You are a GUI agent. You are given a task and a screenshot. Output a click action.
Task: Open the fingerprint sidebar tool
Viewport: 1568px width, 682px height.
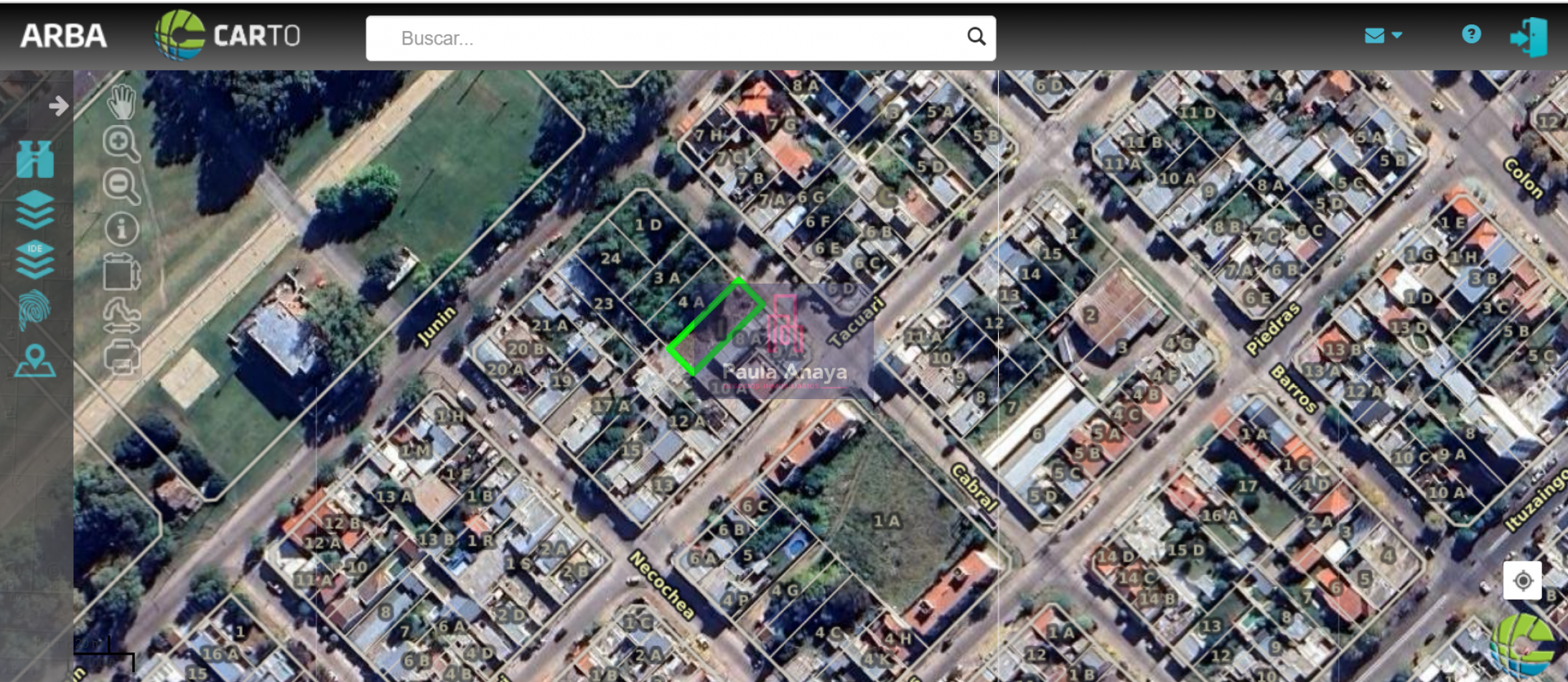(35, 310)
